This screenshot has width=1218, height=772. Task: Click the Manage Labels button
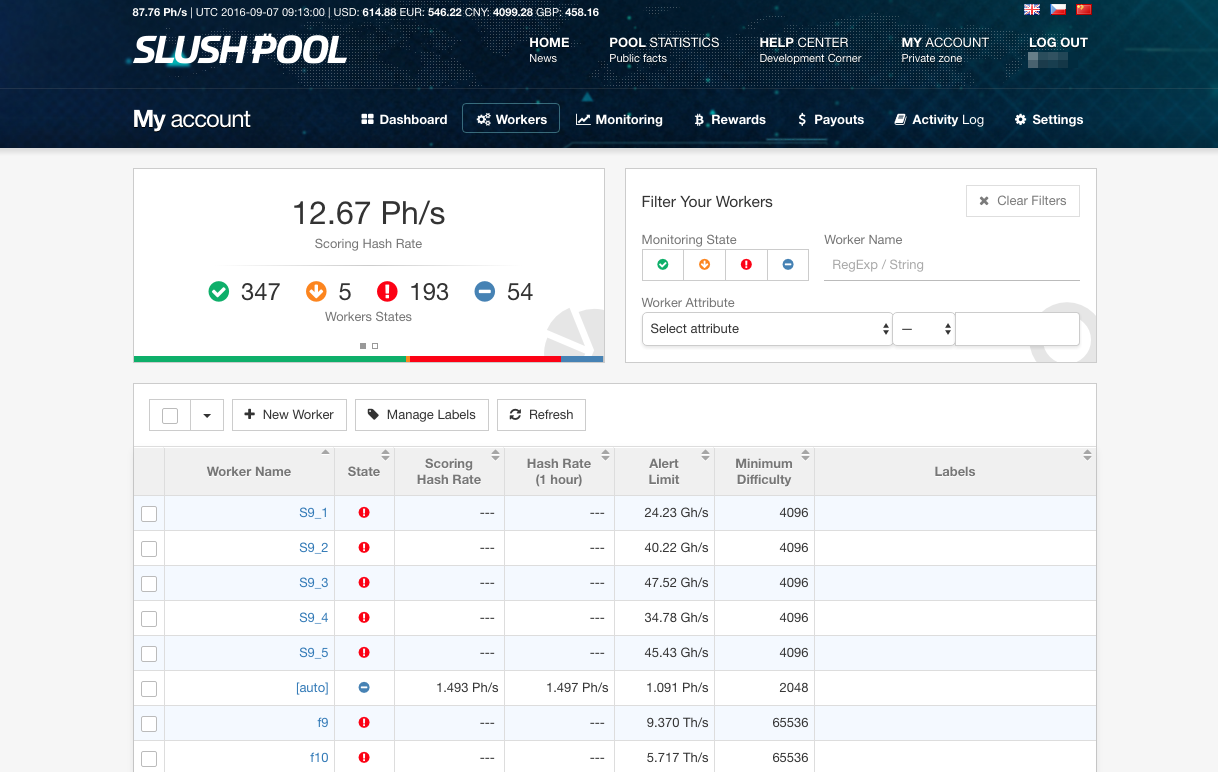[x=421, y=414]
